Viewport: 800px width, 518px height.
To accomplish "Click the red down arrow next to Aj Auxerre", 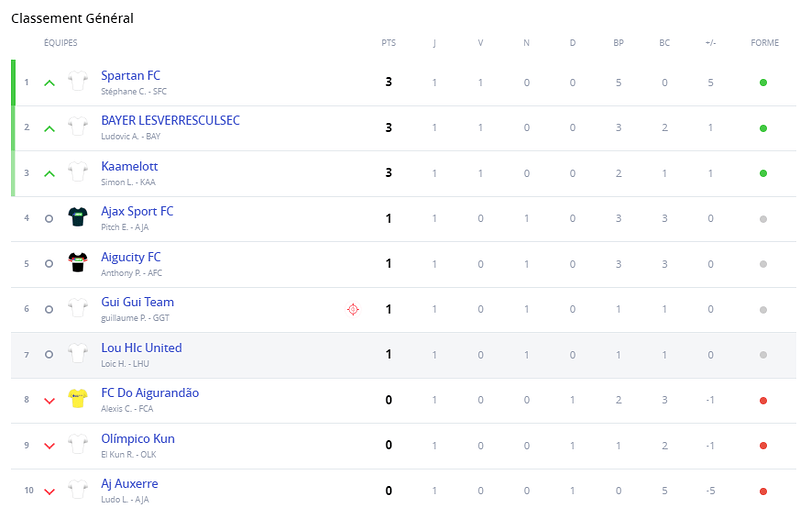I will pos(49,492).
